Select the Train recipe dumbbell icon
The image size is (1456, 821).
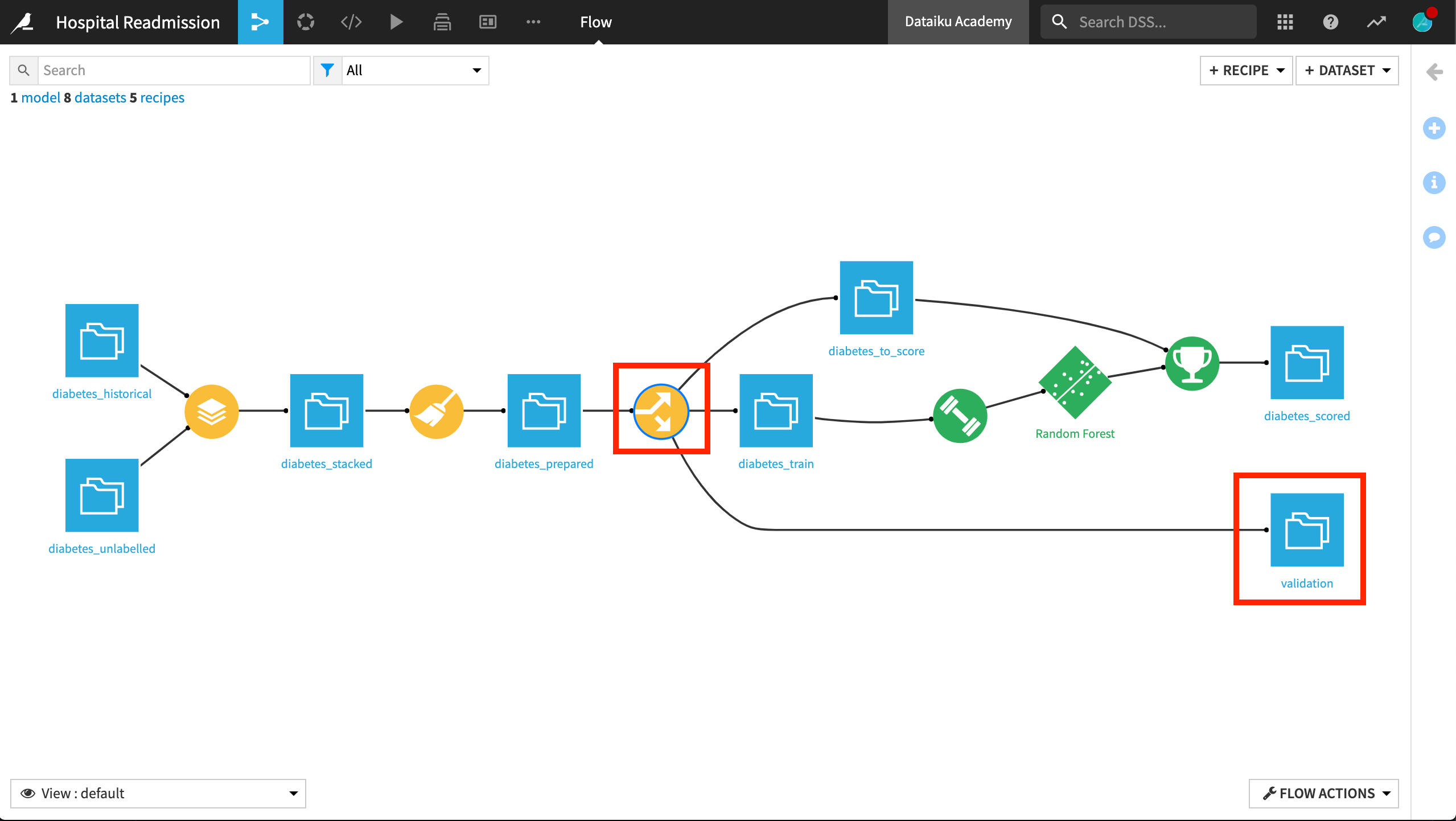point(960,416)
